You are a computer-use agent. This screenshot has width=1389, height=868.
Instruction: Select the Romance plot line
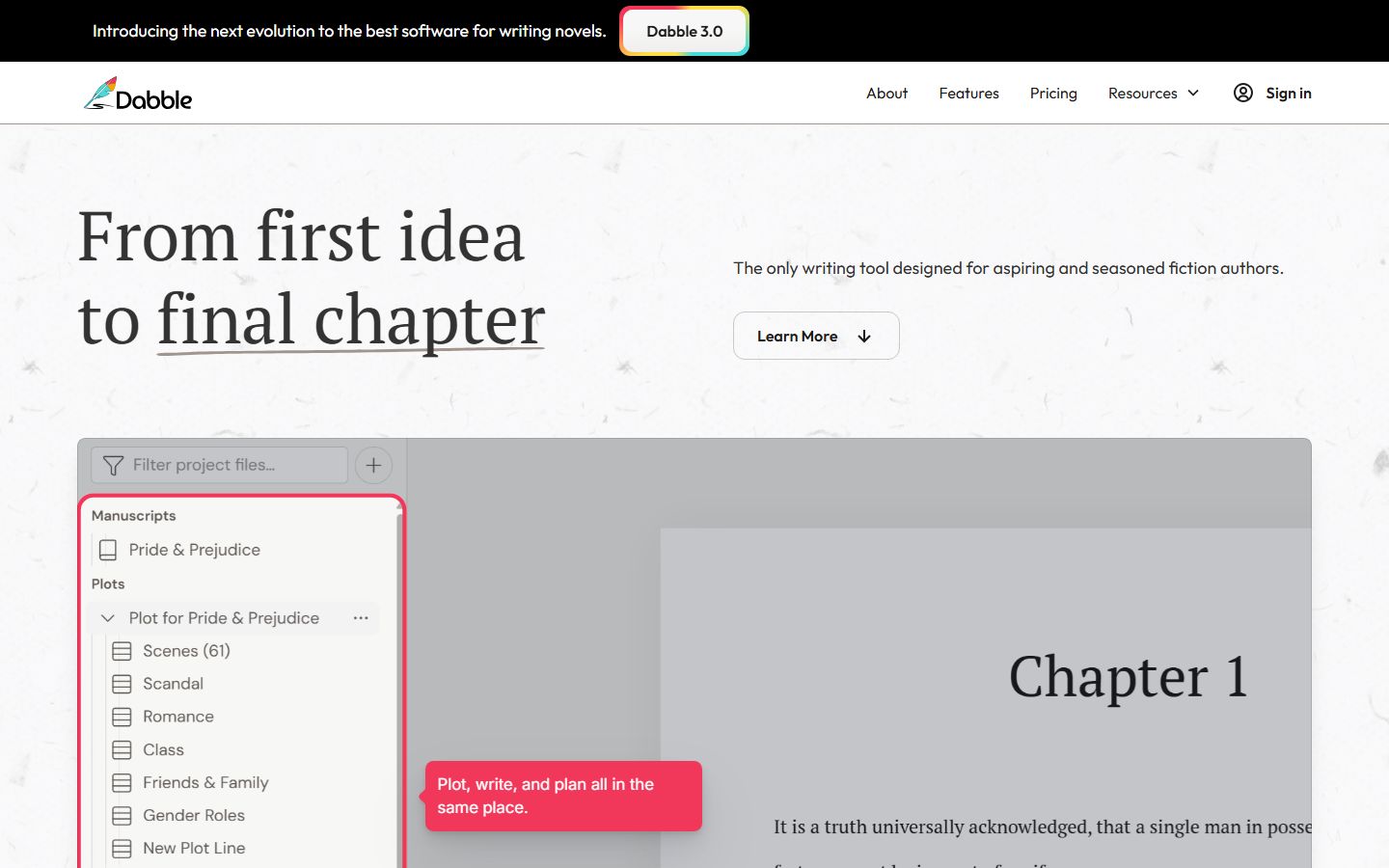(178, 717)
